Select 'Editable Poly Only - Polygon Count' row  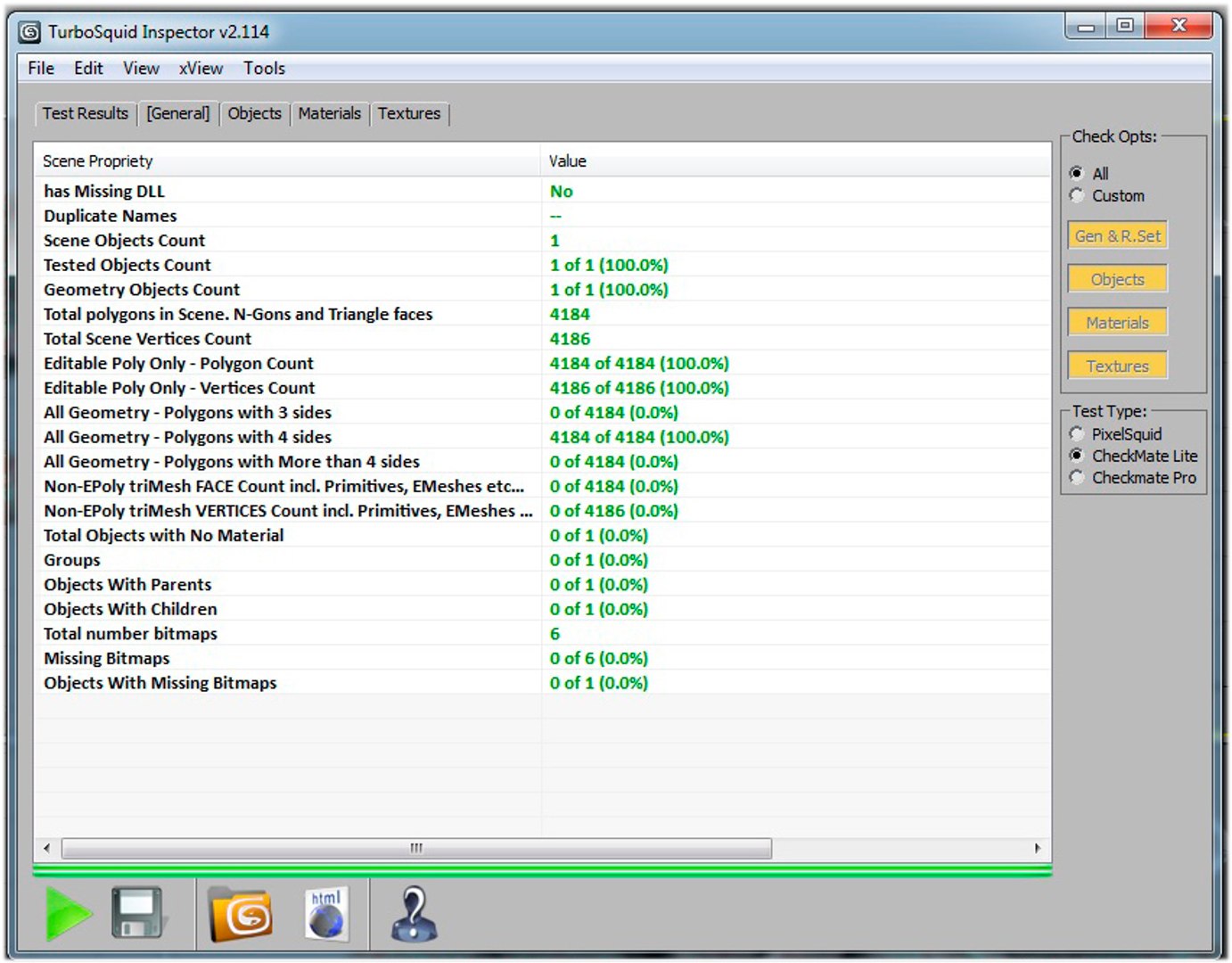pyautogui.click(x=542, y=364)
